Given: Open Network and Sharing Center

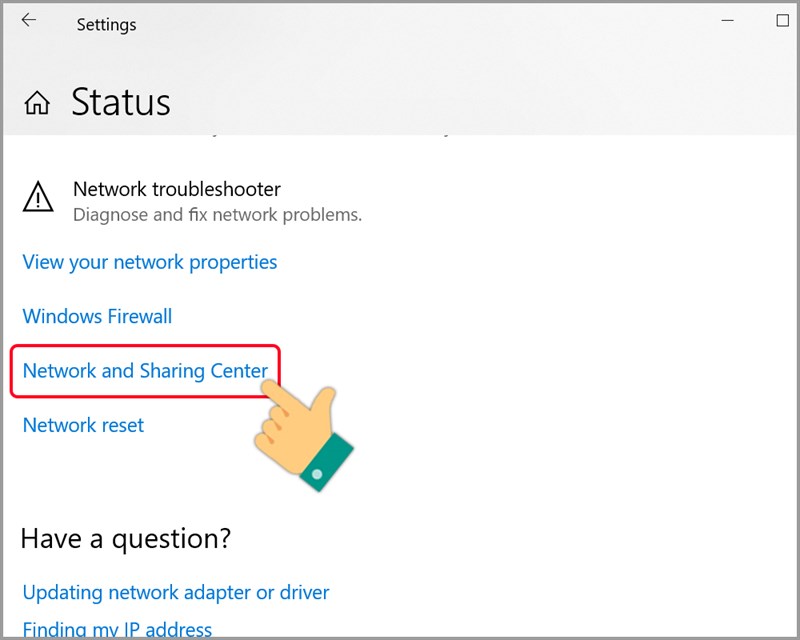Looking at the screenshot, I should (145, 371).
